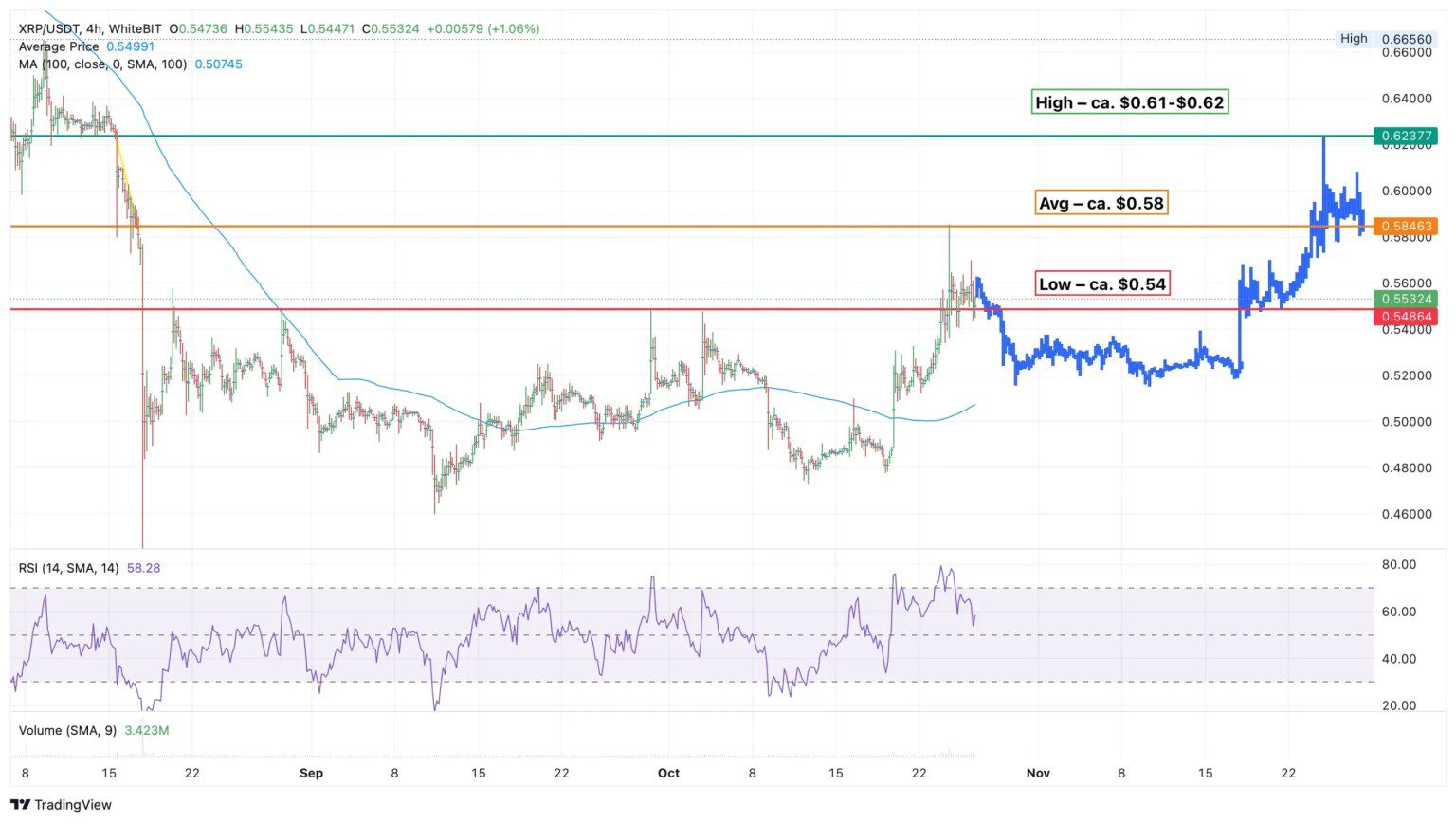This screenshot has width=1456, height=823.
Task: Click the 0.46000 price axis tick
Action: pyautogui.click(x=1407, y=514)
